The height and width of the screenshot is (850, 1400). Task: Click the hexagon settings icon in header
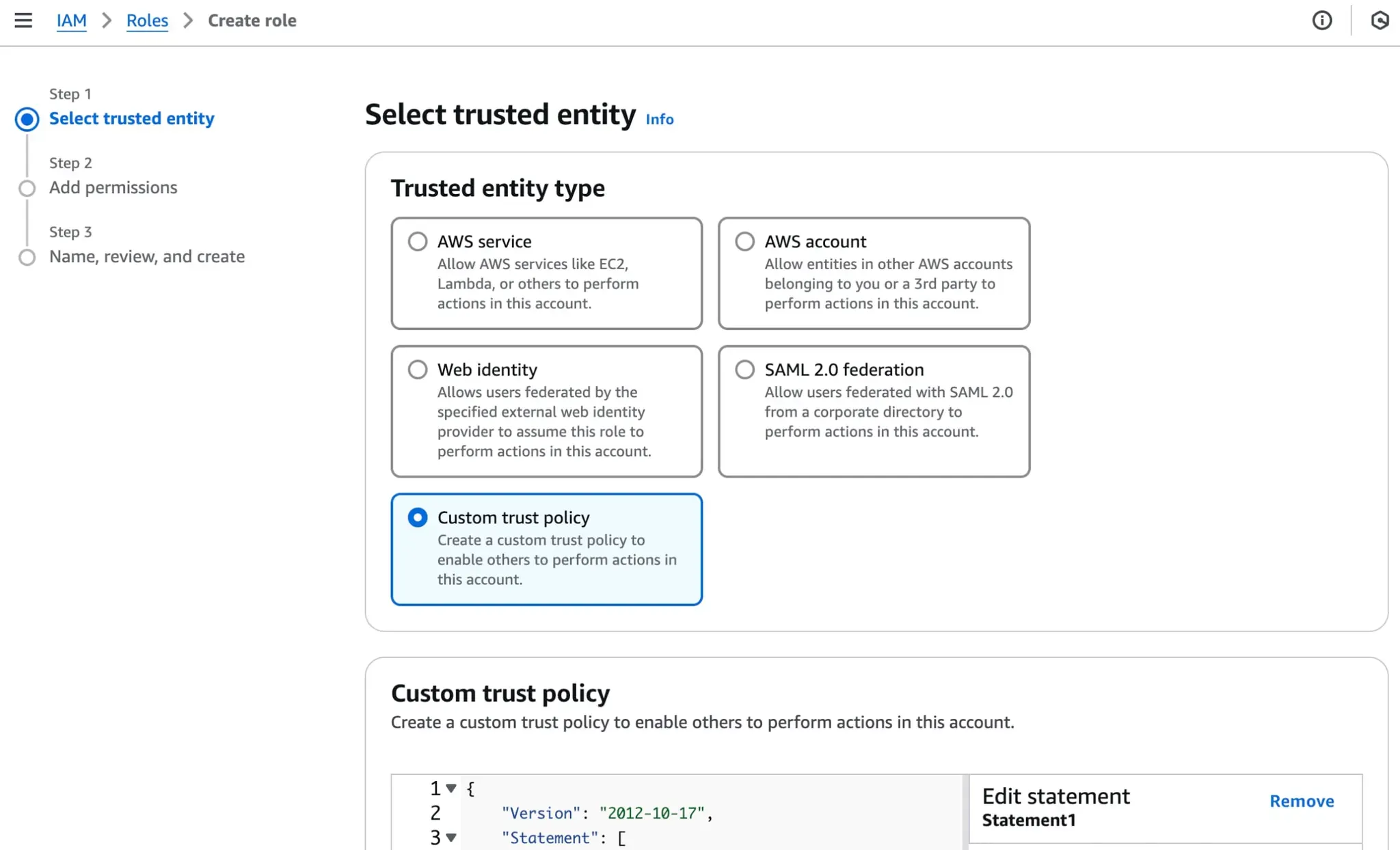[1379, 20]
